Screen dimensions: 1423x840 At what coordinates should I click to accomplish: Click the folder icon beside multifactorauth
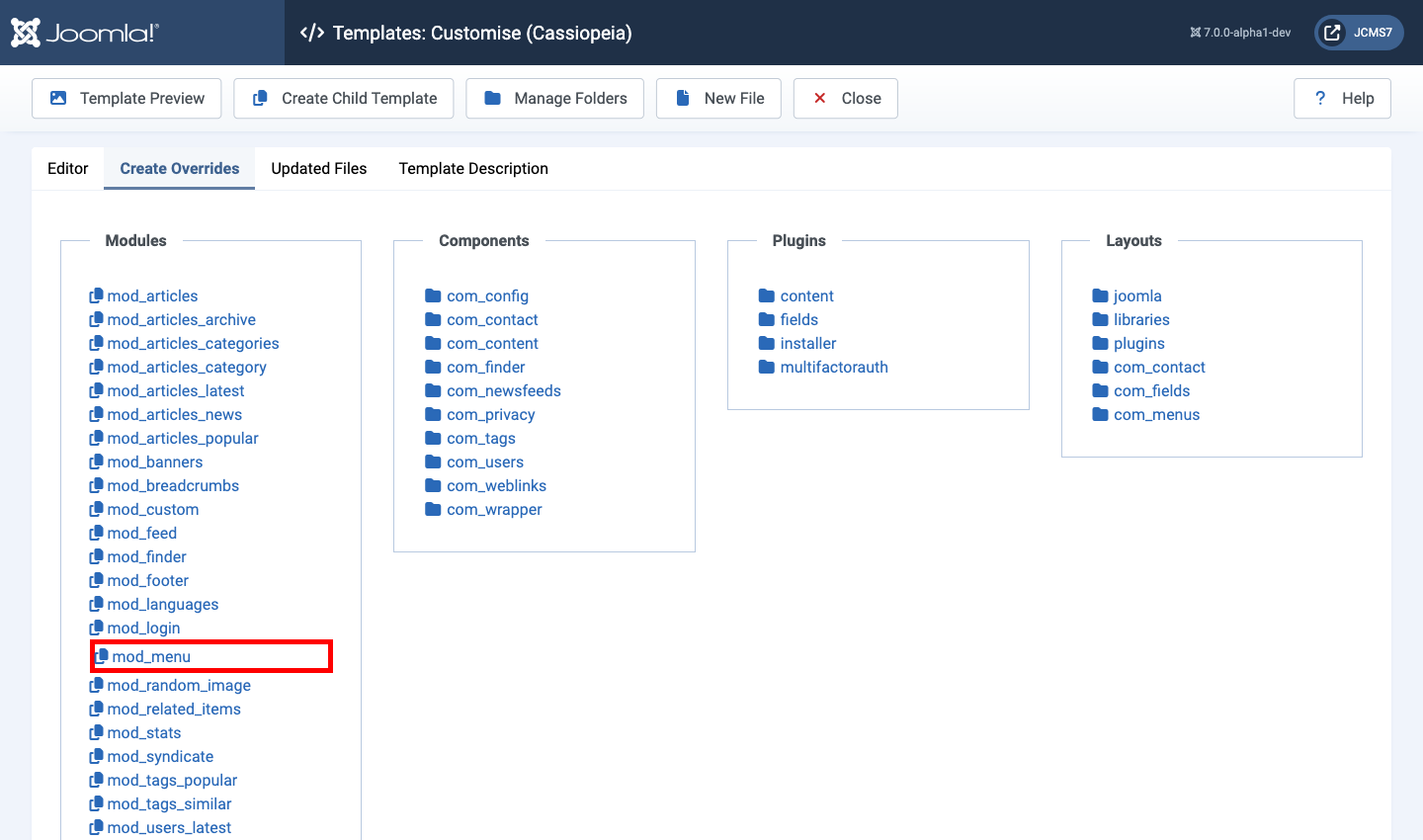(767, 367)
